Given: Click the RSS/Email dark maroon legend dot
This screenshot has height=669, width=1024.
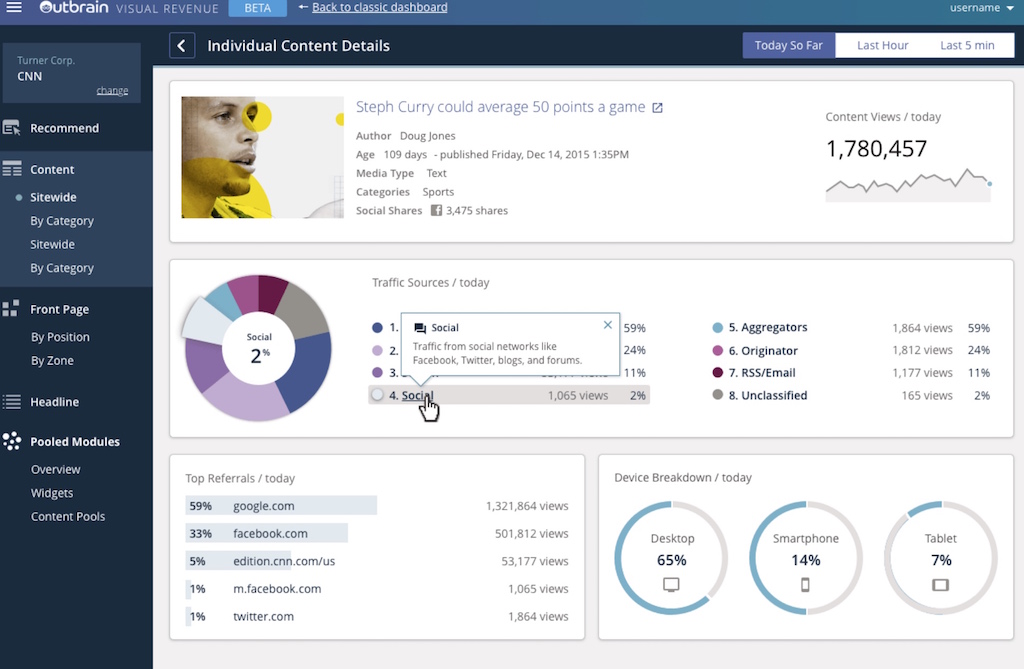Looking at the screenshot, I should pyautogui.click(x=717, y=372).
